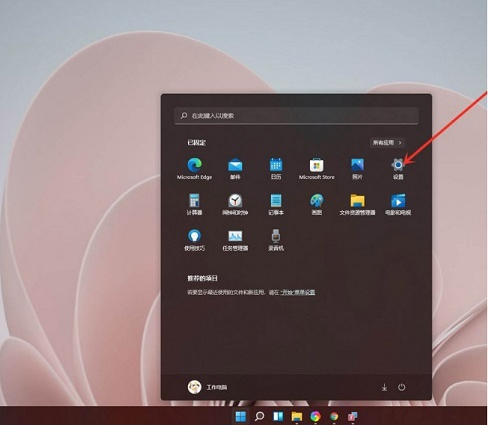Open Movies & TV (电影和电视) app
Image resolution: width=489 pixels, height=425 pixels.
coord(398,204)
